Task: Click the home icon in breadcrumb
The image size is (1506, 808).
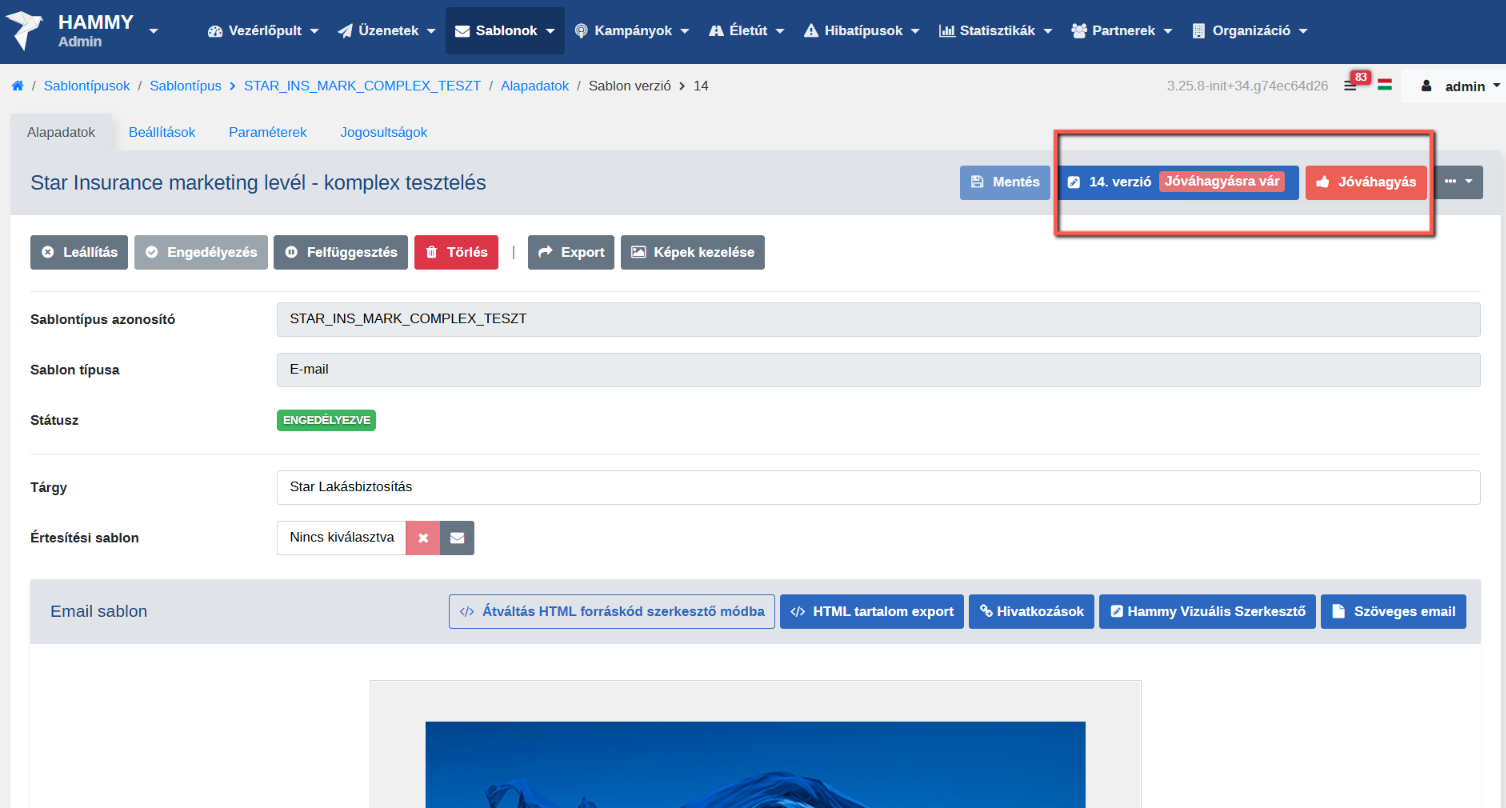Action: (17, 86)
